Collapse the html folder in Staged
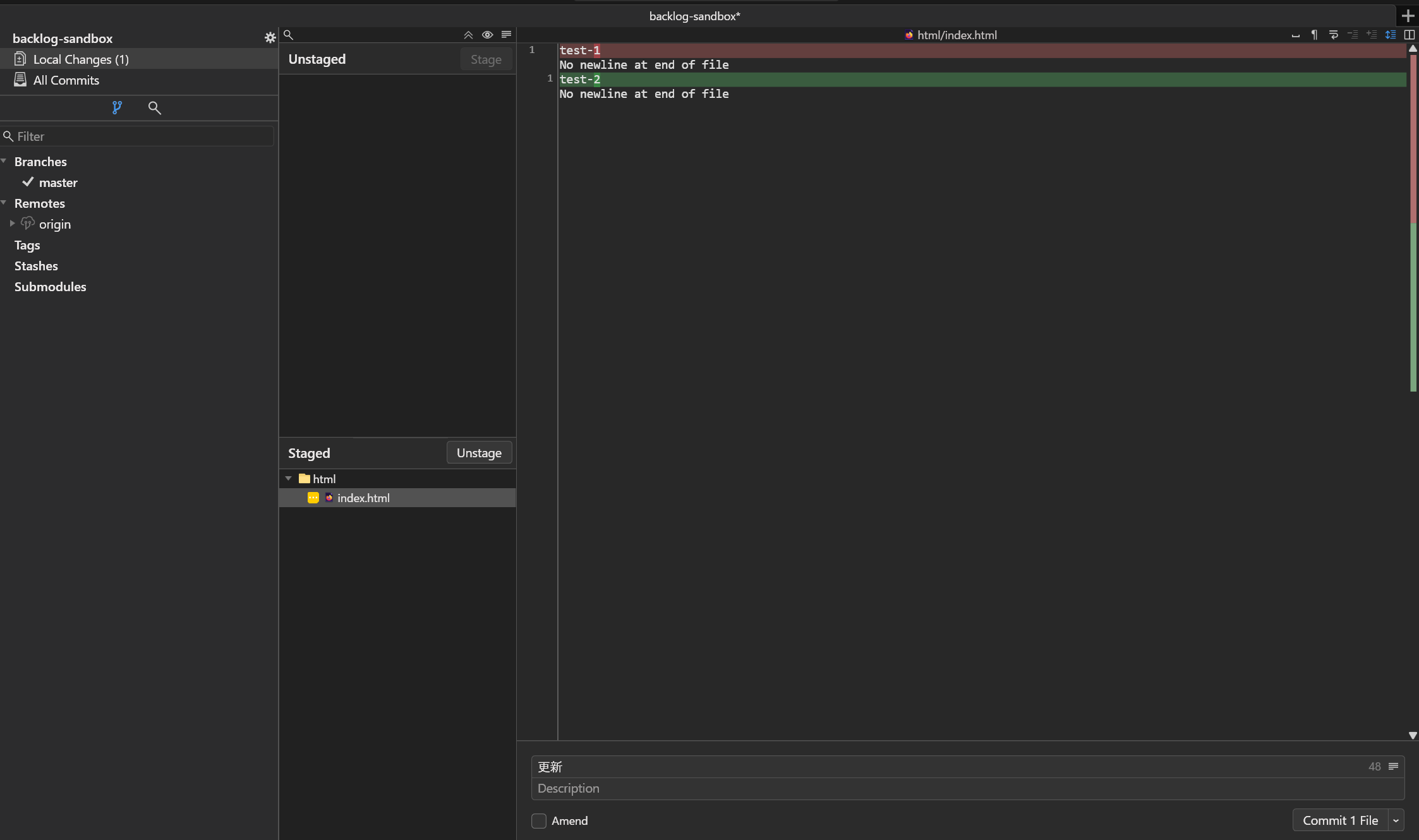 point(289,478)
